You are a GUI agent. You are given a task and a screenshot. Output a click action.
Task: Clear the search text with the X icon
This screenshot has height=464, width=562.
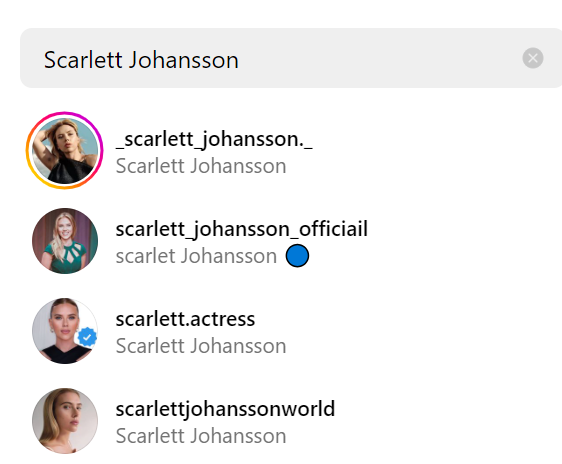pos(533,58)
